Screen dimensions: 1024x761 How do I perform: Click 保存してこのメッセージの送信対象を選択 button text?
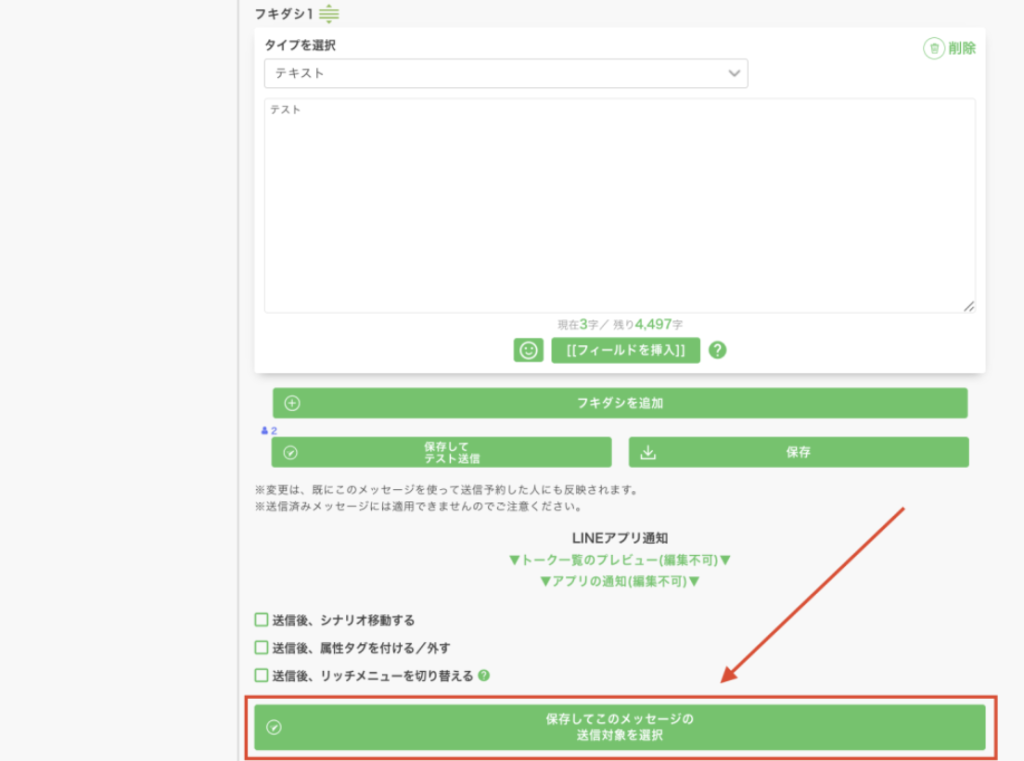click(x=619, y=727)
